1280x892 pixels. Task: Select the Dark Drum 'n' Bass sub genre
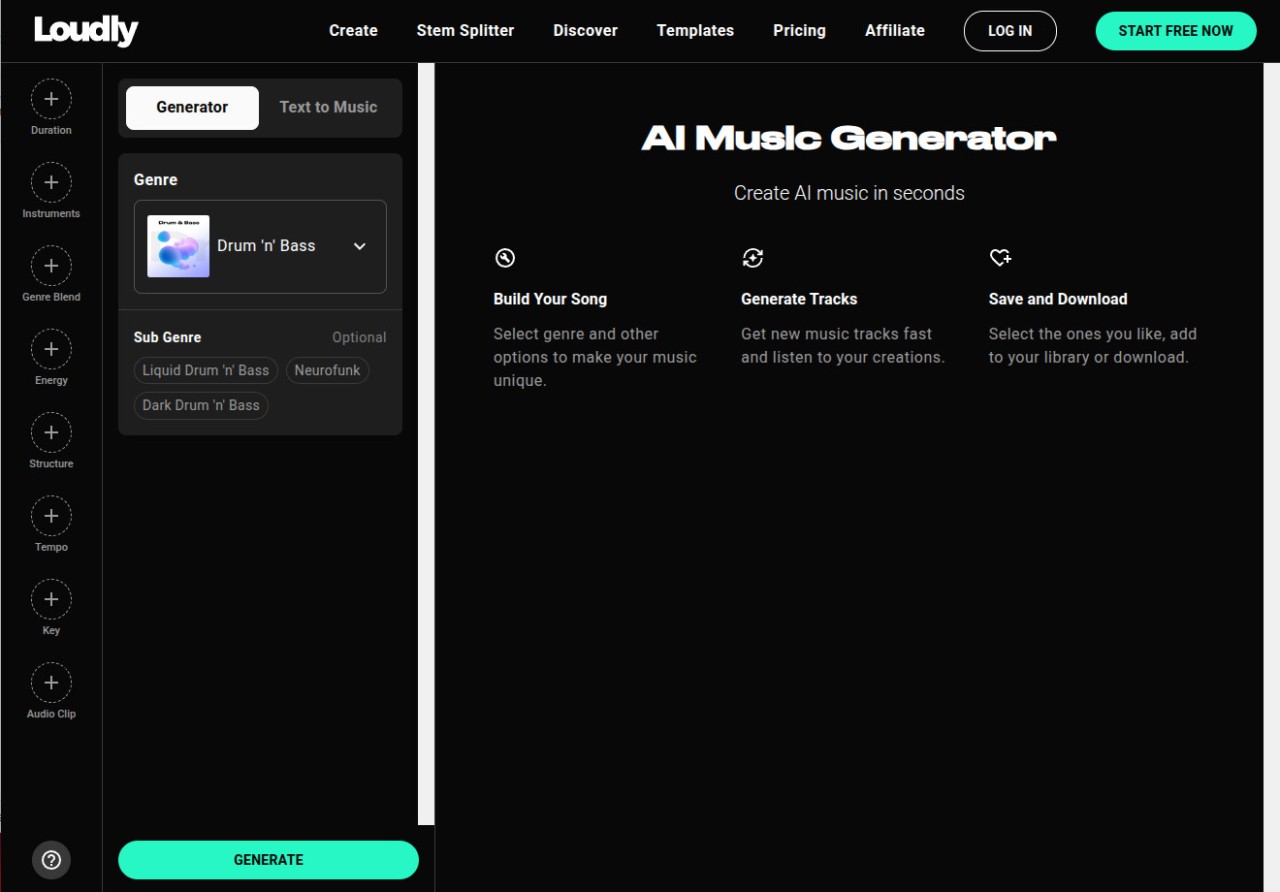(x=201, y=405)
